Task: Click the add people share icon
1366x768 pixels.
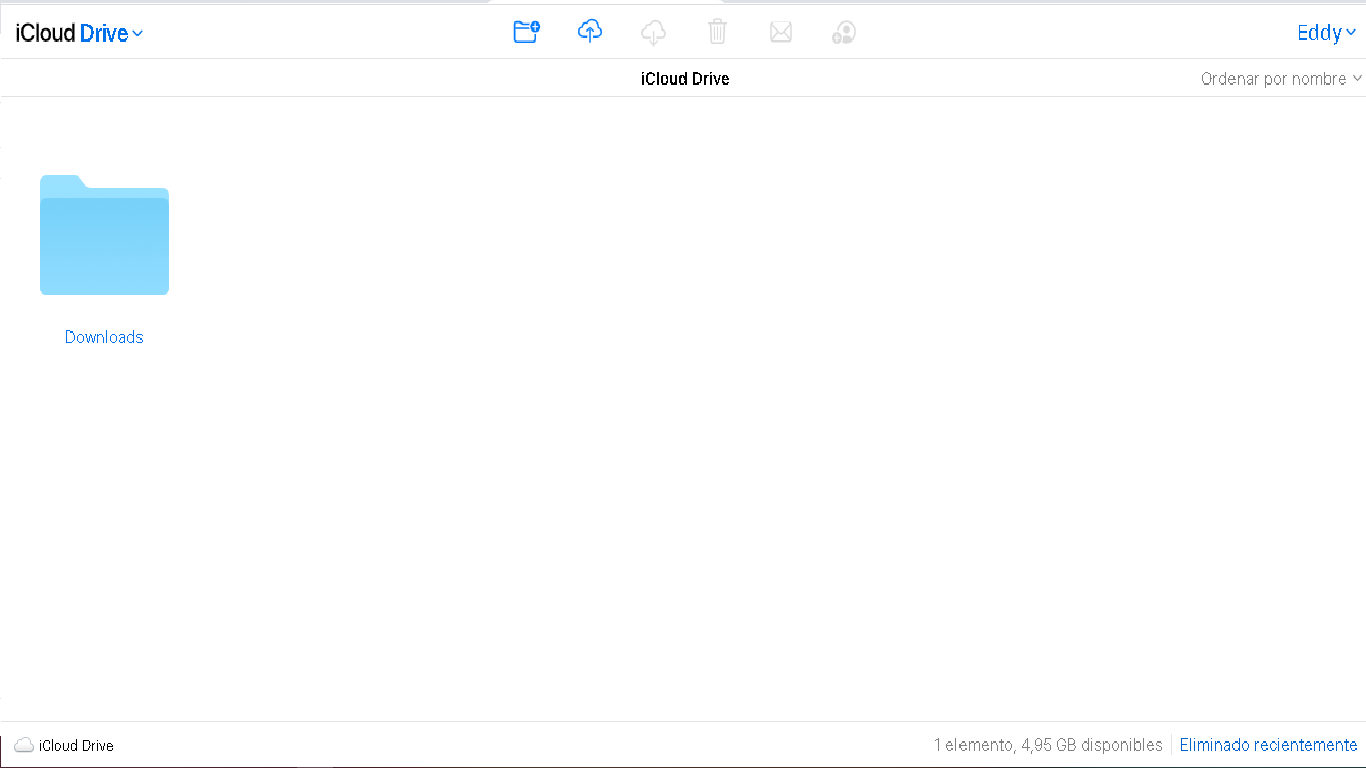Action: (x=844, y=33)
